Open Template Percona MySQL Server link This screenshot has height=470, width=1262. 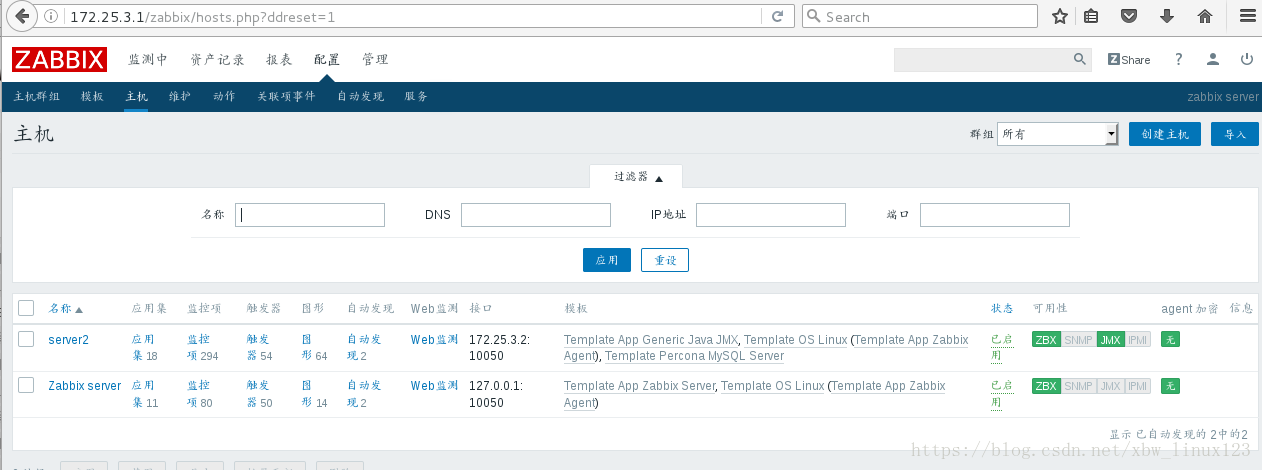[x=694, y=356]
